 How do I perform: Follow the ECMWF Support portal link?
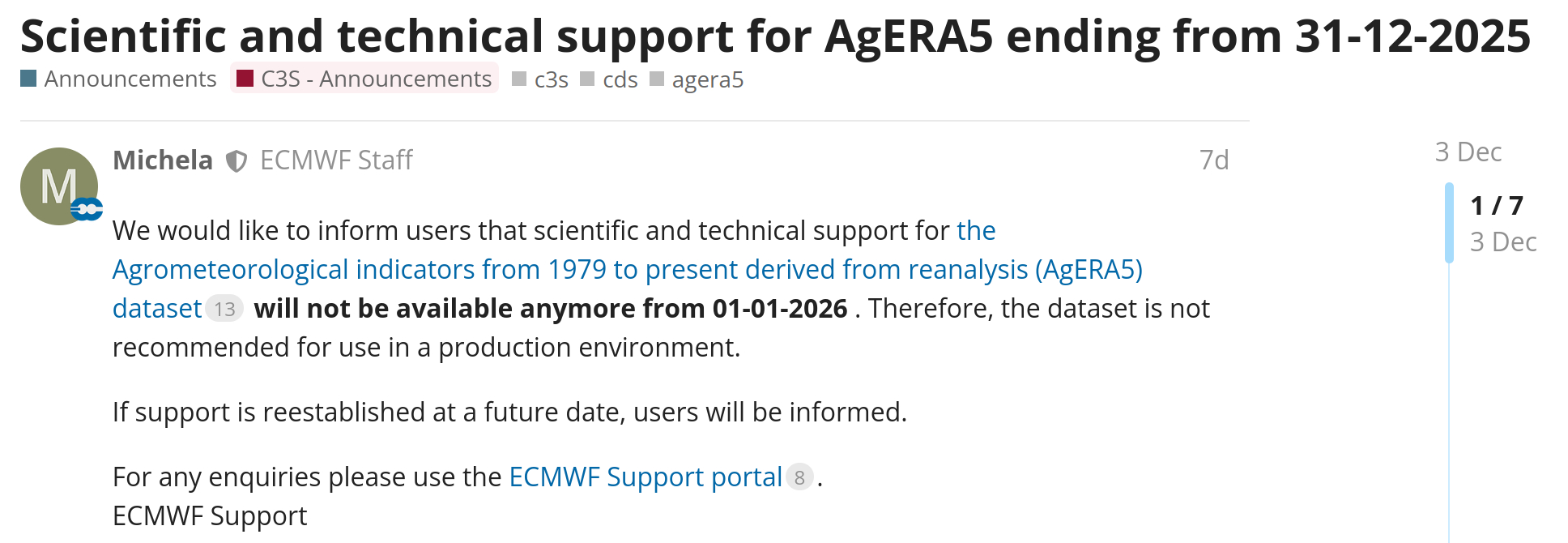[x=645, y=477]
